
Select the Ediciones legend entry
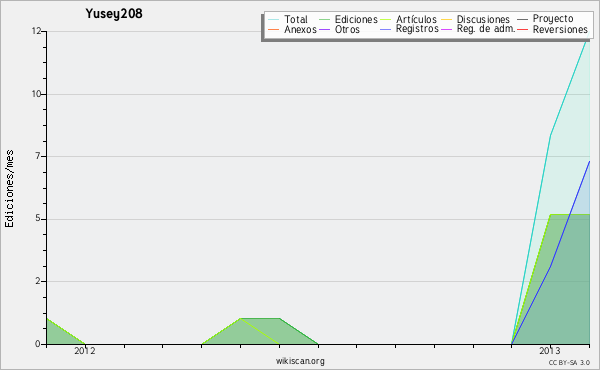coord(356,19)
